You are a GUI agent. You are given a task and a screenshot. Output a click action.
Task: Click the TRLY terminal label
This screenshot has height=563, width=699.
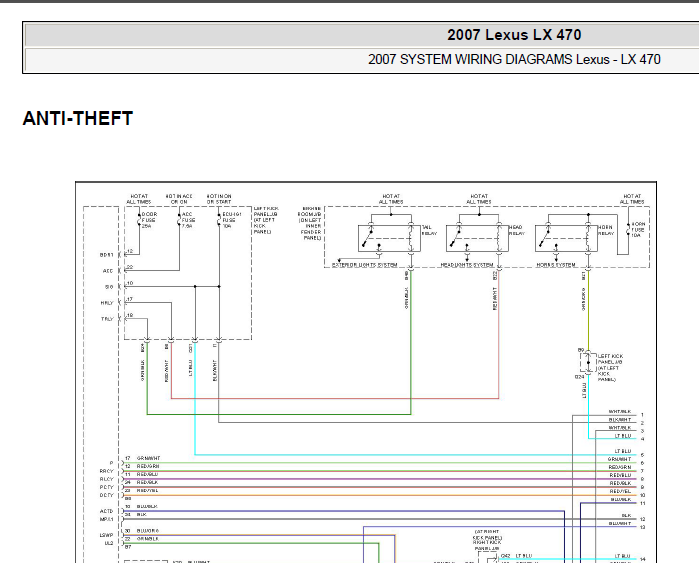click(x=107, y=319)
